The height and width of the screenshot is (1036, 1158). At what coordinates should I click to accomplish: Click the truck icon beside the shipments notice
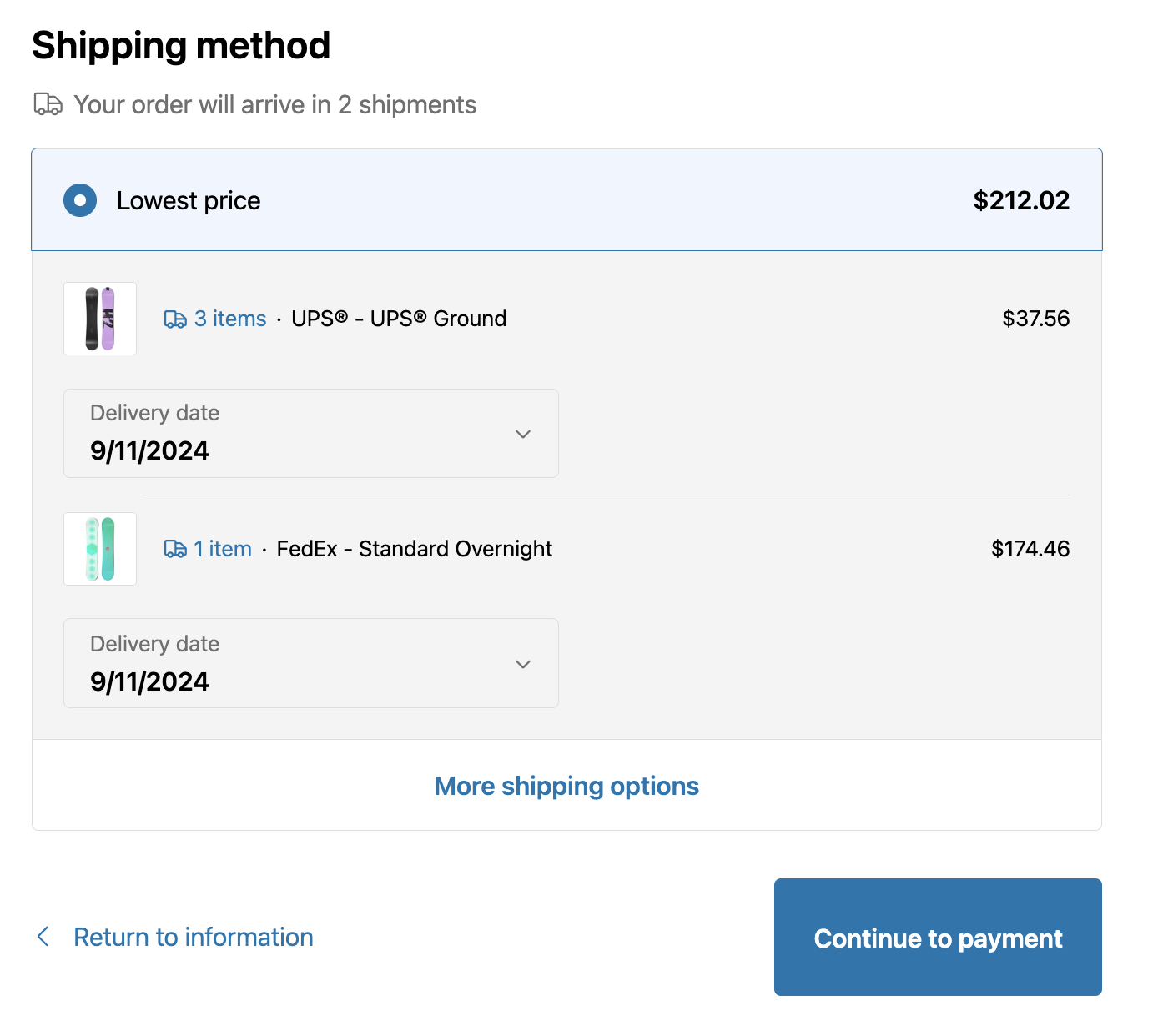pyautogui.click(x=48, y=104)
